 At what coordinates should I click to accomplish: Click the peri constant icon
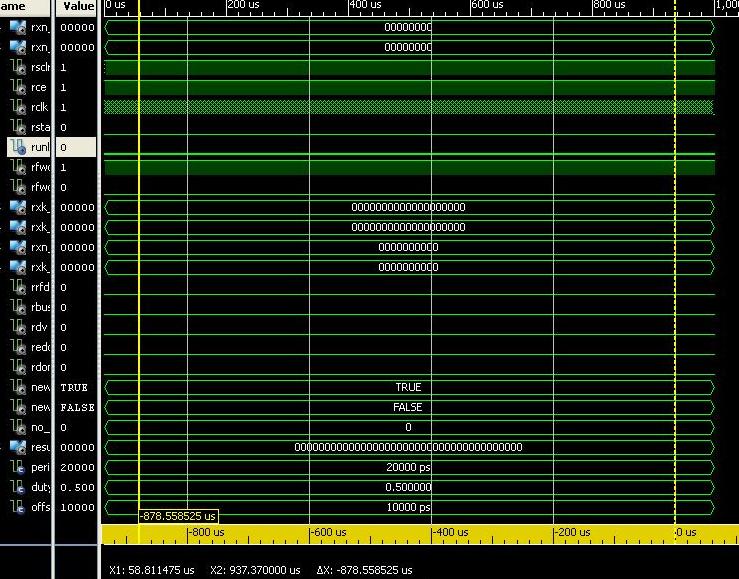pos(17,467)
